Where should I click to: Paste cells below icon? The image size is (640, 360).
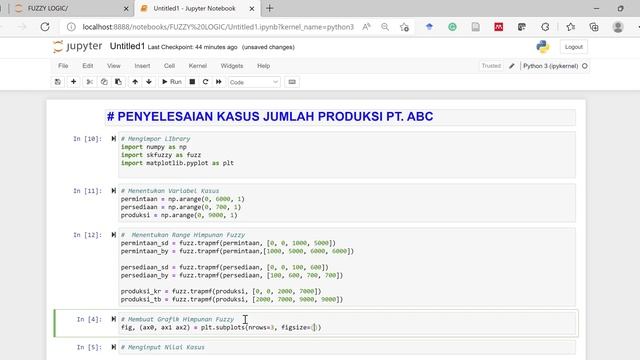pyautogui.click(x=118, y=82)
